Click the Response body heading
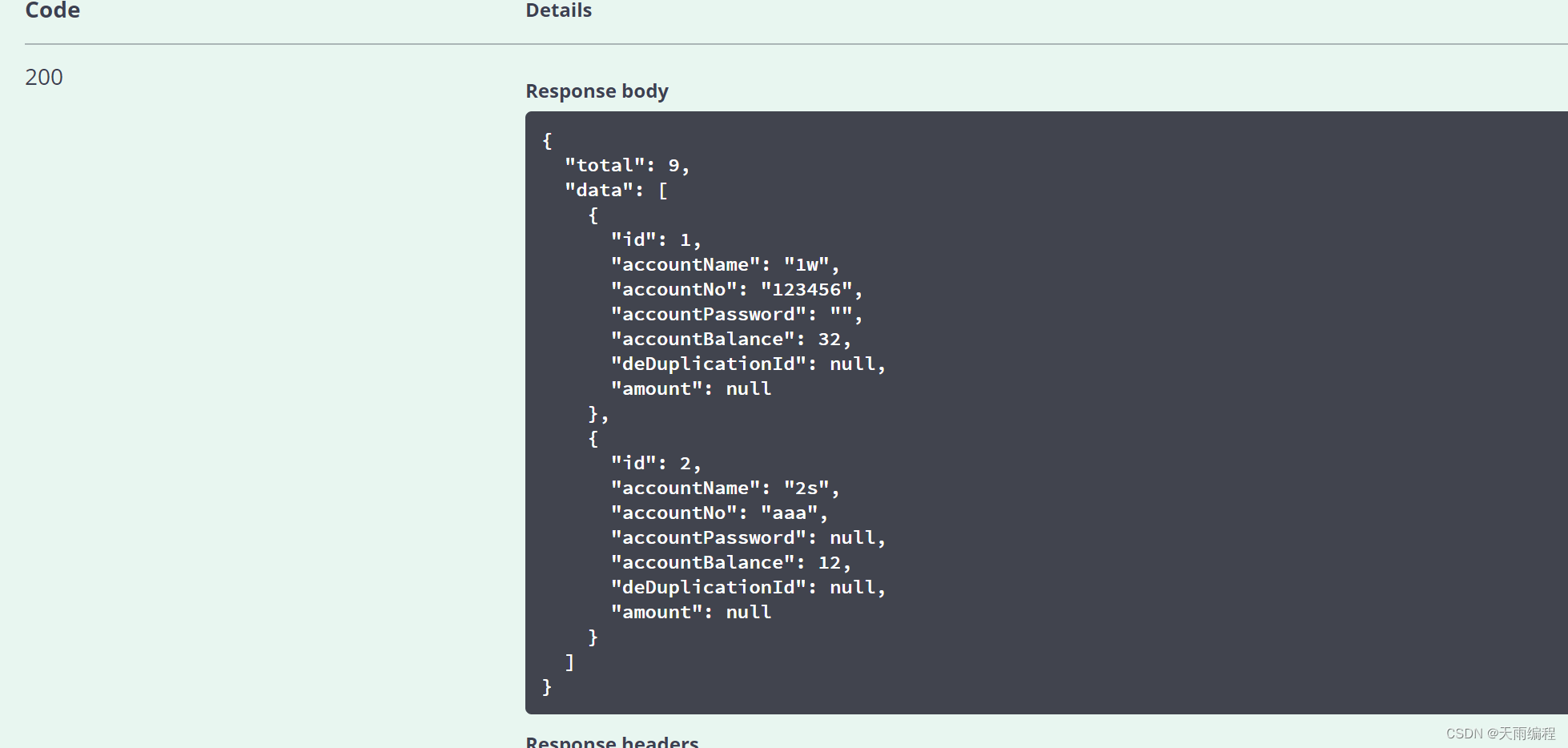Image resolution: width=1568 pixels, height=748 pixels. click(597, 90)
